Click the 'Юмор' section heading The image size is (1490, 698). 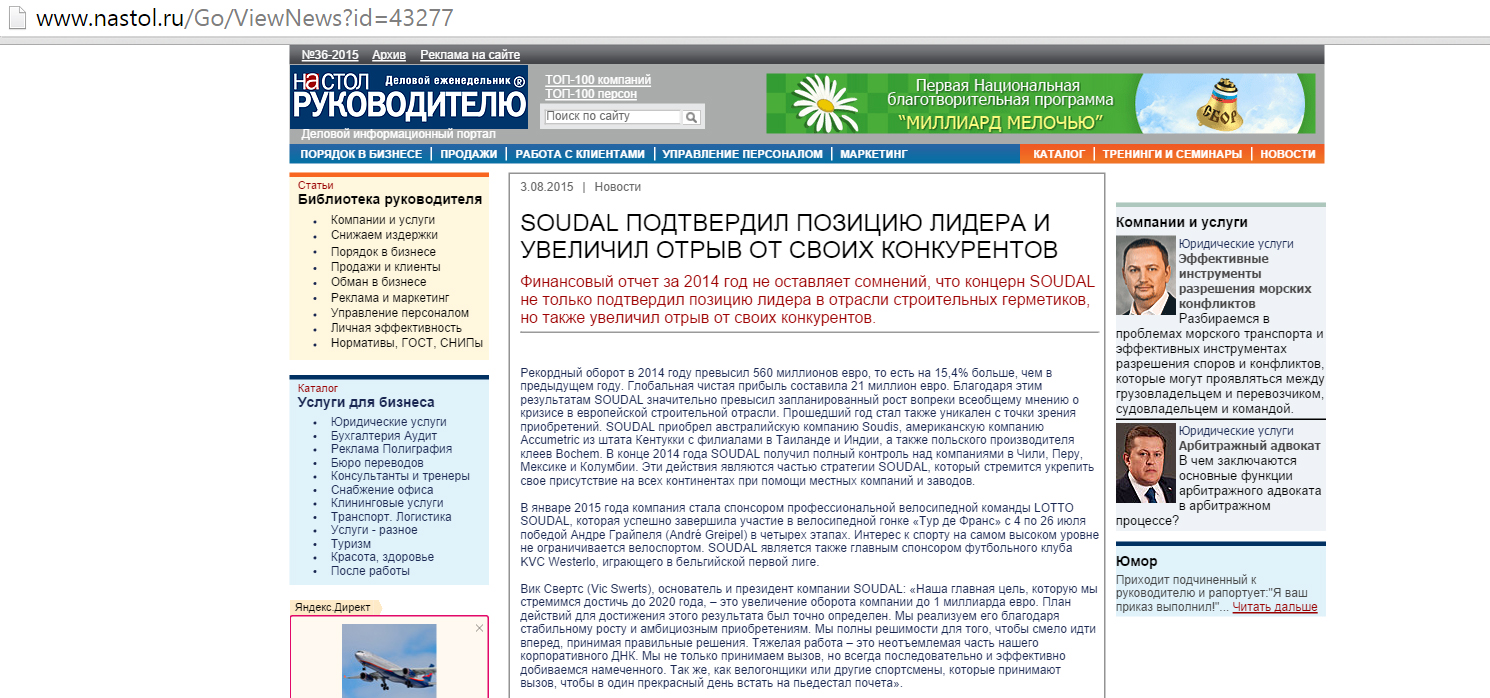coord(1136,561)
